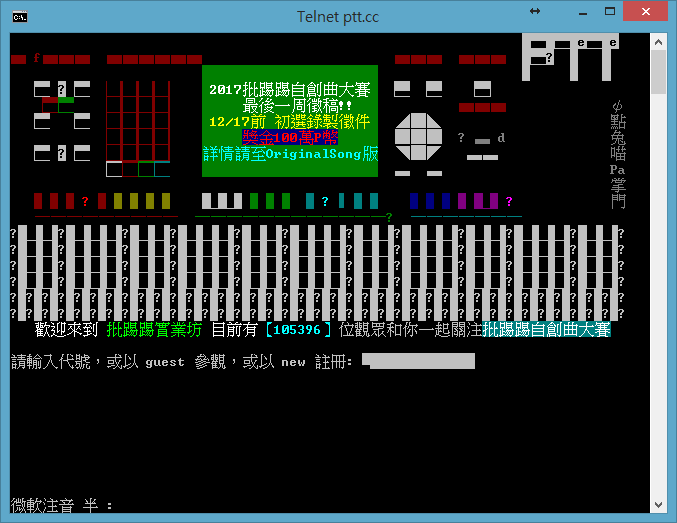
Task: Click the vertical '點兔喵 Pa 掌門' signature text
Action: tap(618, 155)
